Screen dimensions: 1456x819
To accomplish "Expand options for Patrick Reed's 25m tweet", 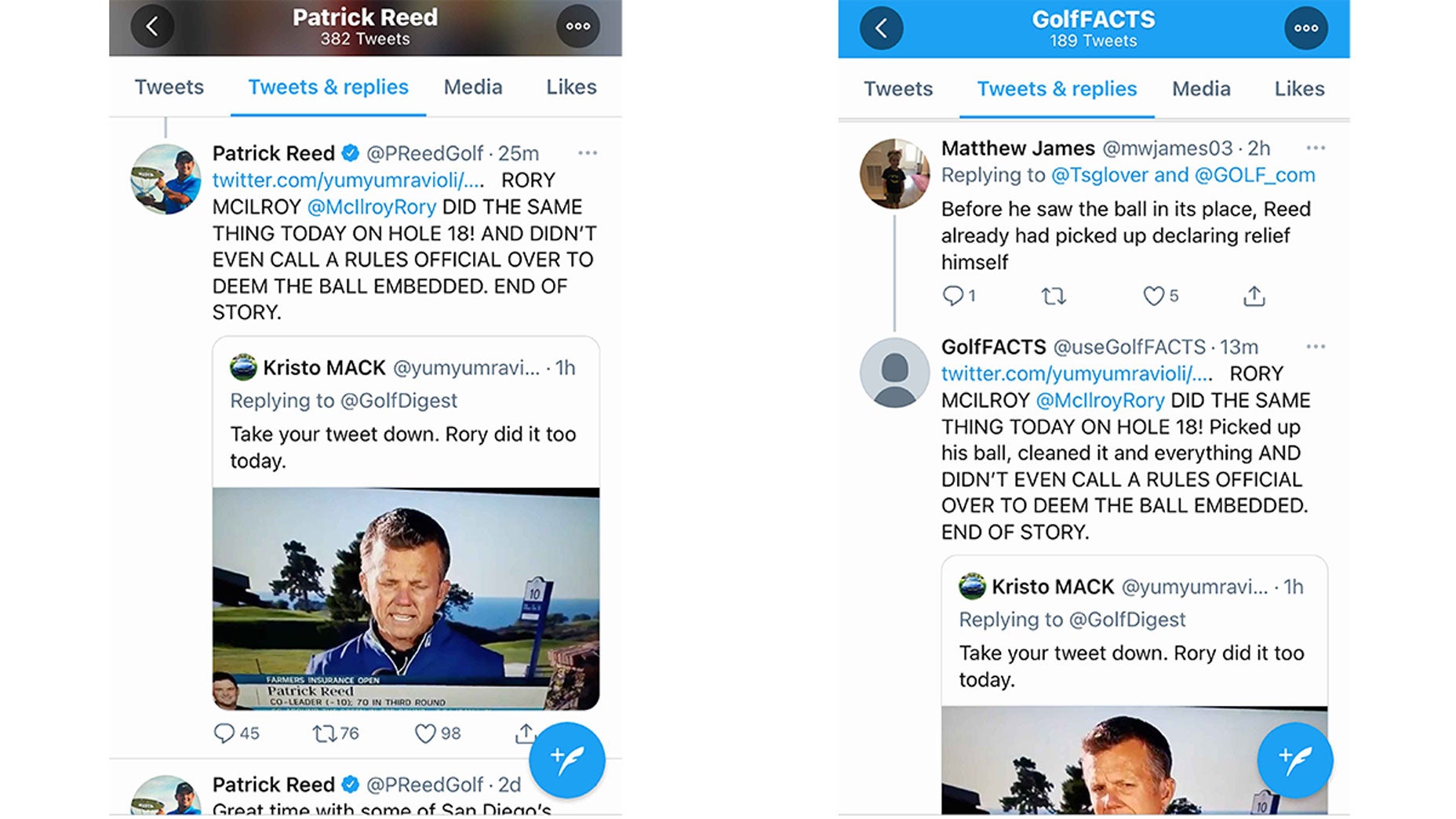I will pos(588,153).
